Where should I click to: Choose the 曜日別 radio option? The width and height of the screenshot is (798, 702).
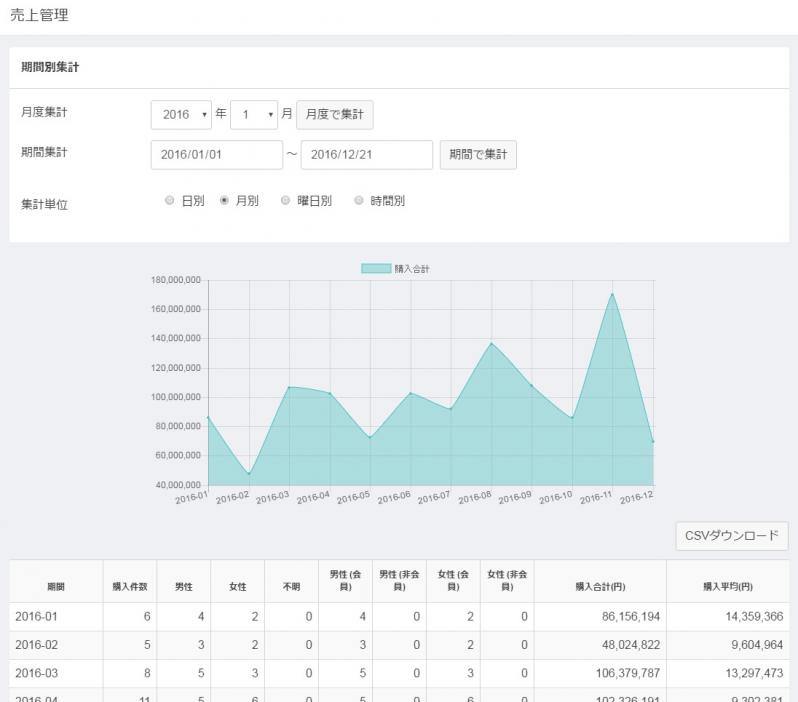click(285, 200)
